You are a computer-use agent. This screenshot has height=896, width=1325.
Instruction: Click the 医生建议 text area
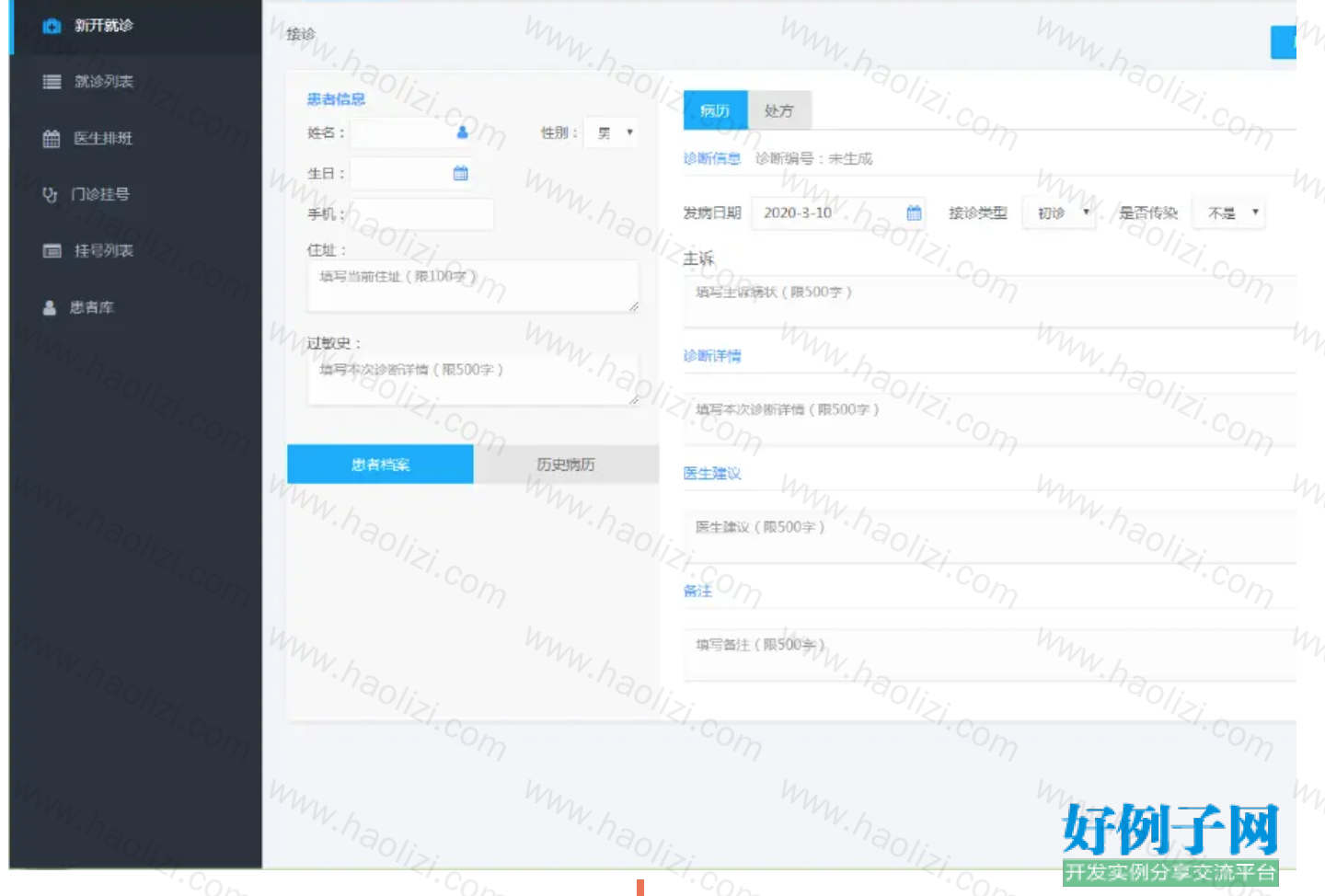(x=989, y=537)
